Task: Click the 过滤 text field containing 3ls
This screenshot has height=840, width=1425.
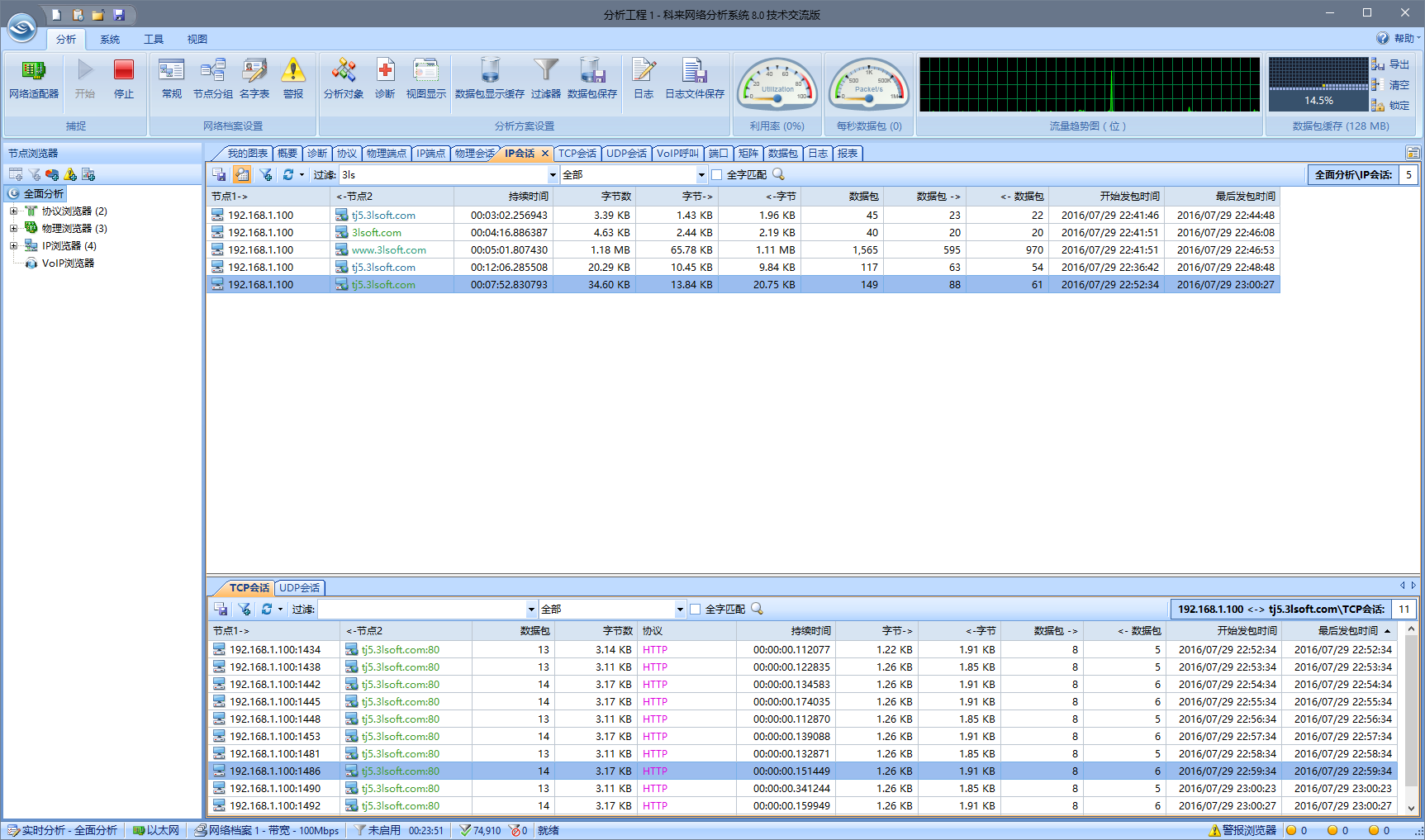Action: [x=444, y=175]
